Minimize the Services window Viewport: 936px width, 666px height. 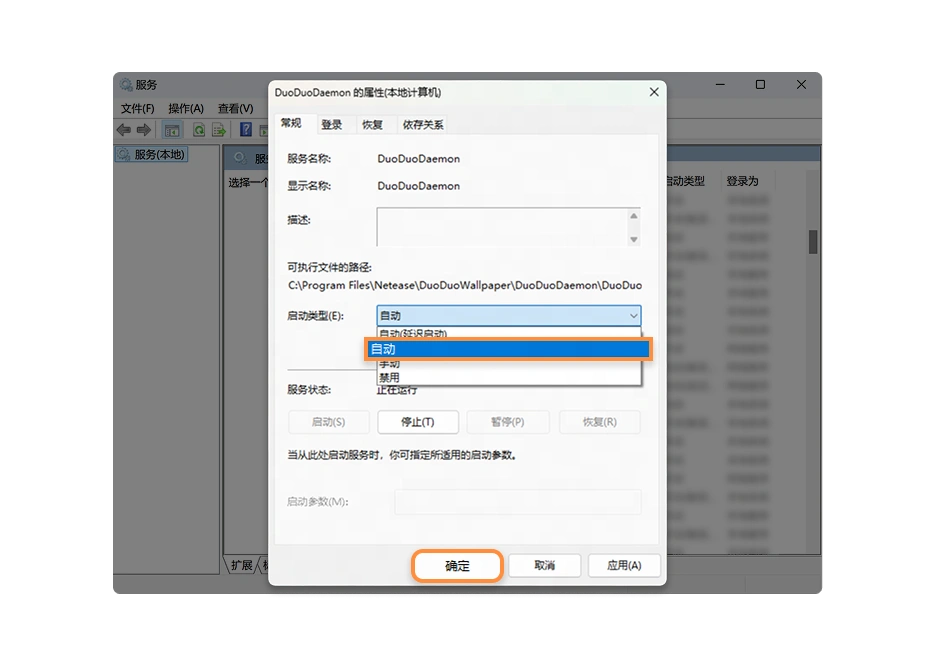pyautogui.click(x=721, y=85)
